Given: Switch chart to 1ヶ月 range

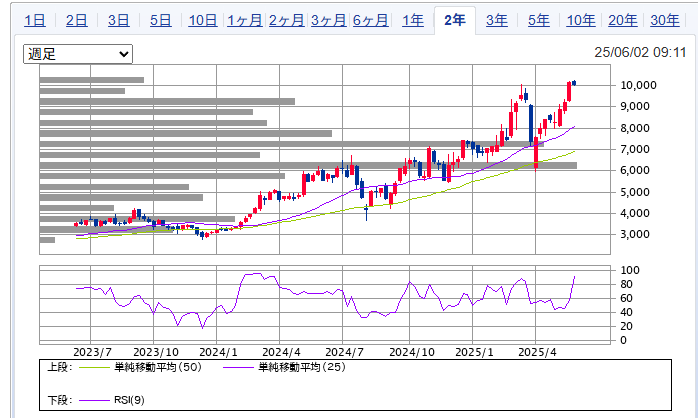Looking at the screenshot, I should 244,20.
